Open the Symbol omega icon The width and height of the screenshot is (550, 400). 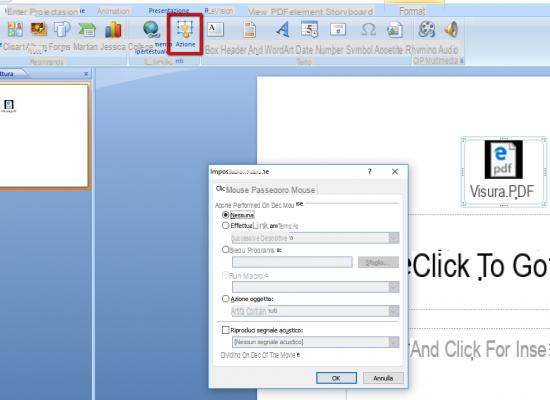point(368,29)
